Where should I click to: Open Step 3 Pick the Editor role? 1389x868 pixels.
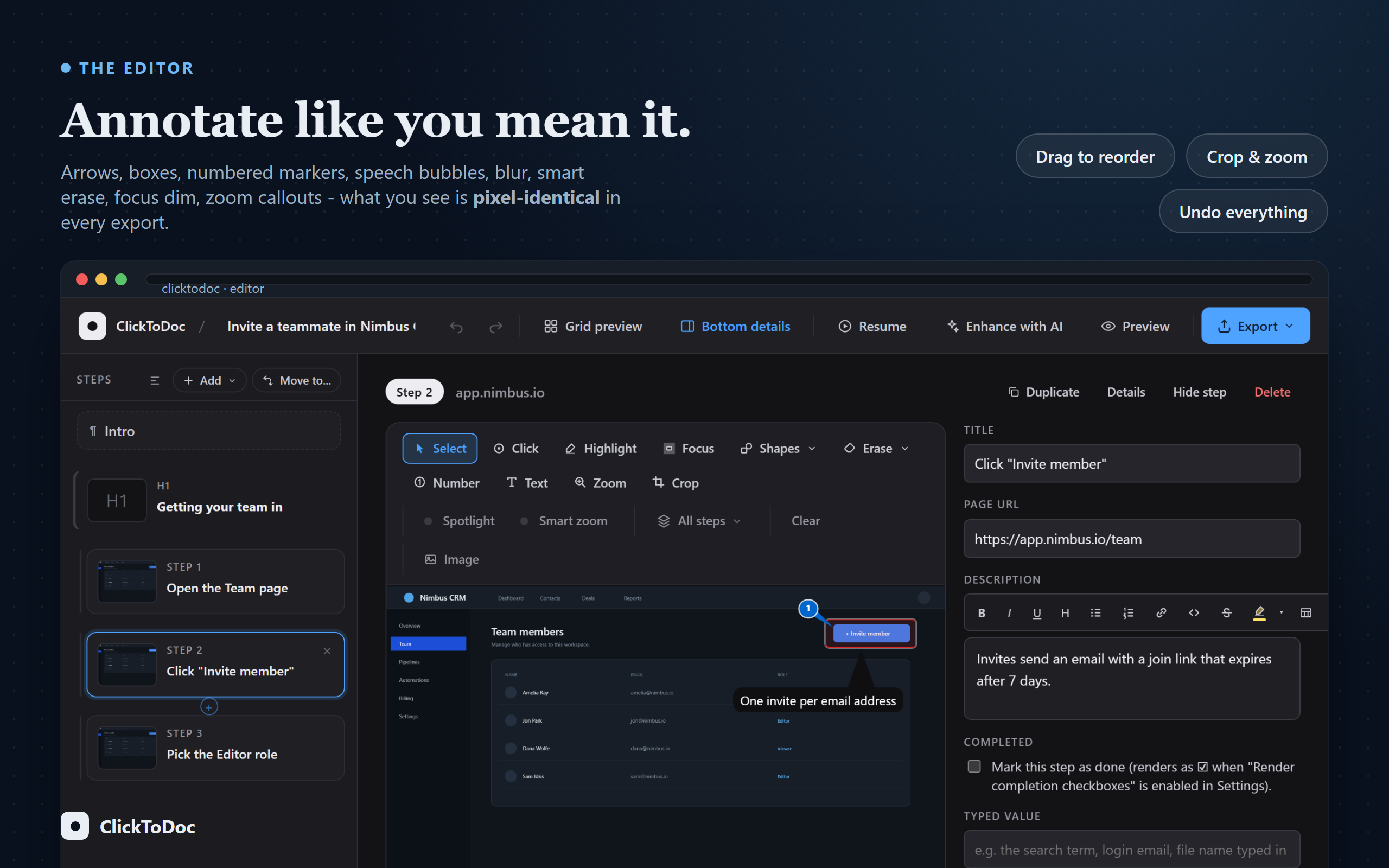[215, 748]
